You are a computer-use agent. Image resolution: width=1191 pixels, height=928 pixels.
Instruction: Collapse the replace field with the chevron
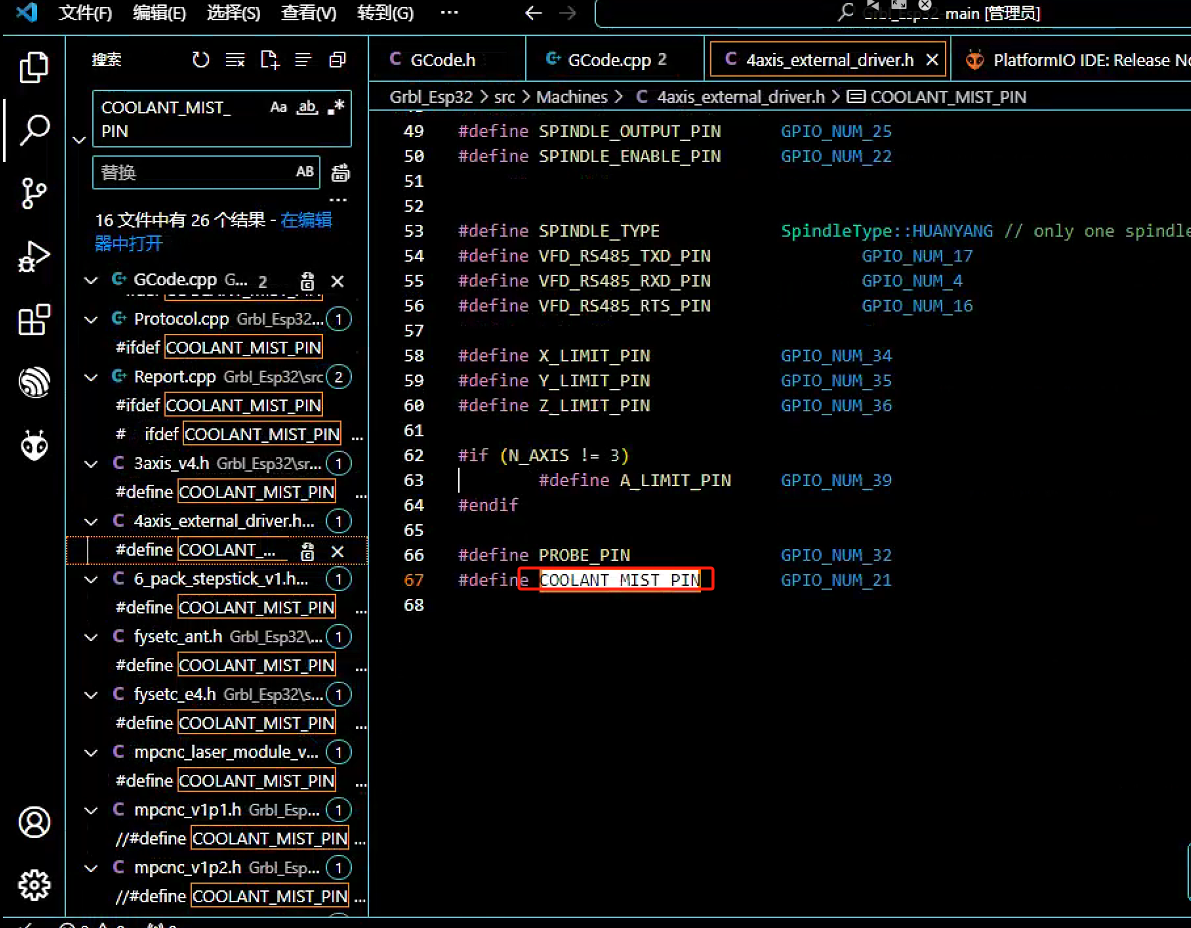coord(79,139)
